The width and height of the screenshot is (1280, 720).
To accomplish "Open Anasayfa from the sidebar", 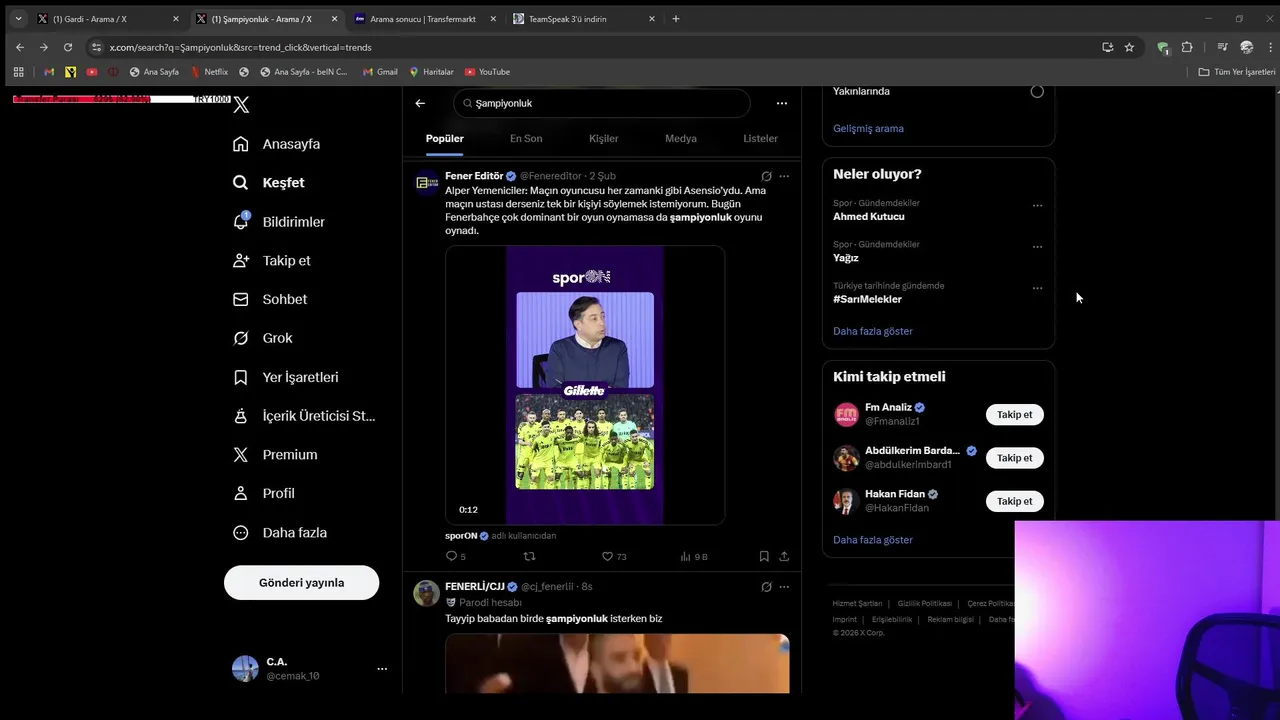I will (x=276, y=144).
